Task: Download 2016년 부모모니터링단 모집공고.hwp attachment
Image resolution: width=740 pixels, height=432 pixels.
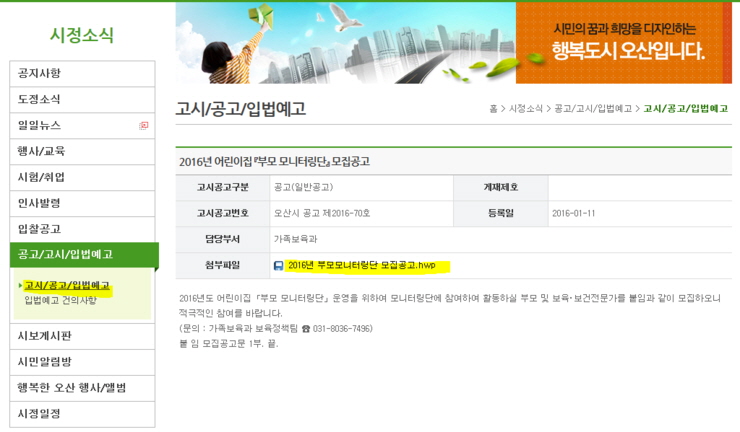Action: pyautogui.click(x=361, y=266)
